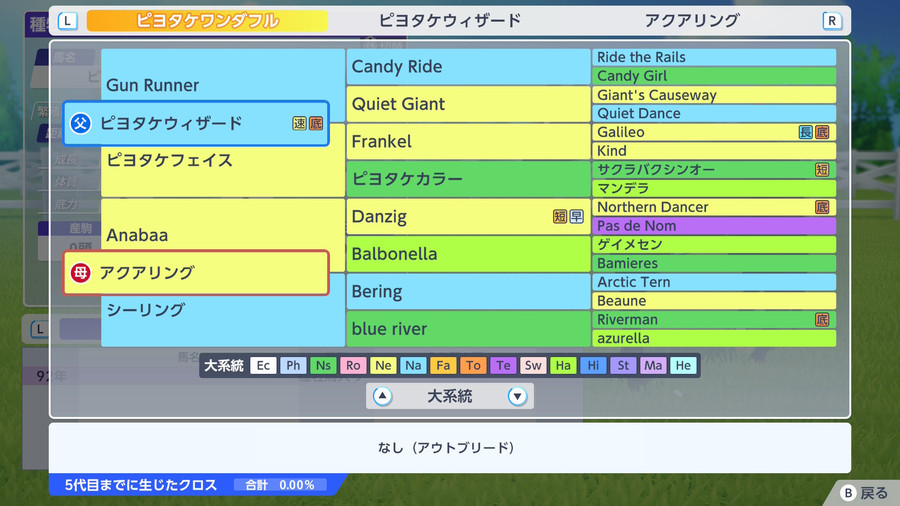Select the Bering cell
This screenshot has width=900, height=506.
click(x=468, y=291)
